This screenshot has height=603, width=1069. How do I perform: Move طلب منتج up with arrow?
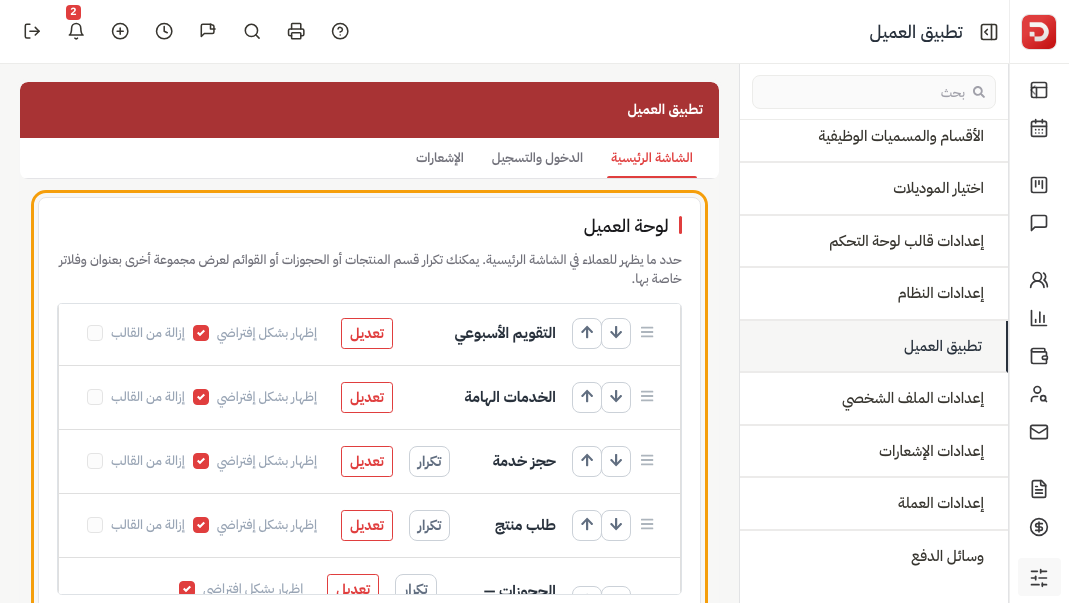(x=587, y=525)
